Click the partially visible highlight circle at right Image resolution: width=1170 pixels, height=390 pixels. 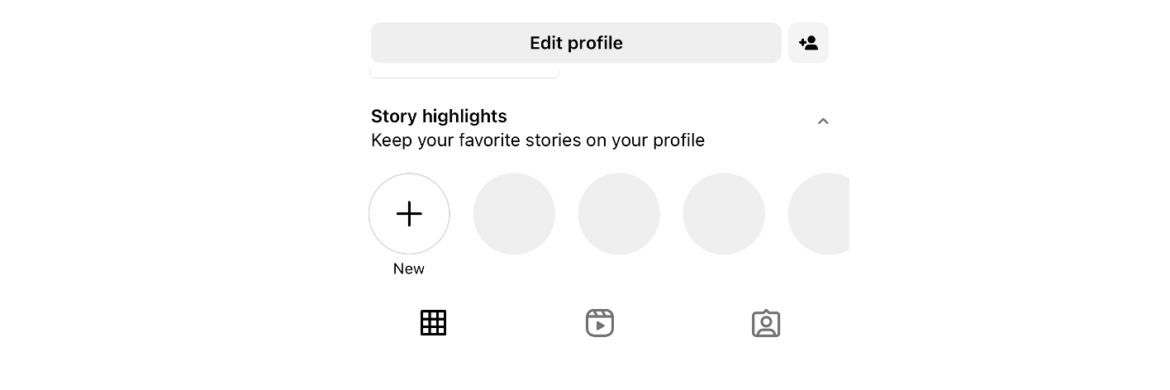[x=819, y=214]
